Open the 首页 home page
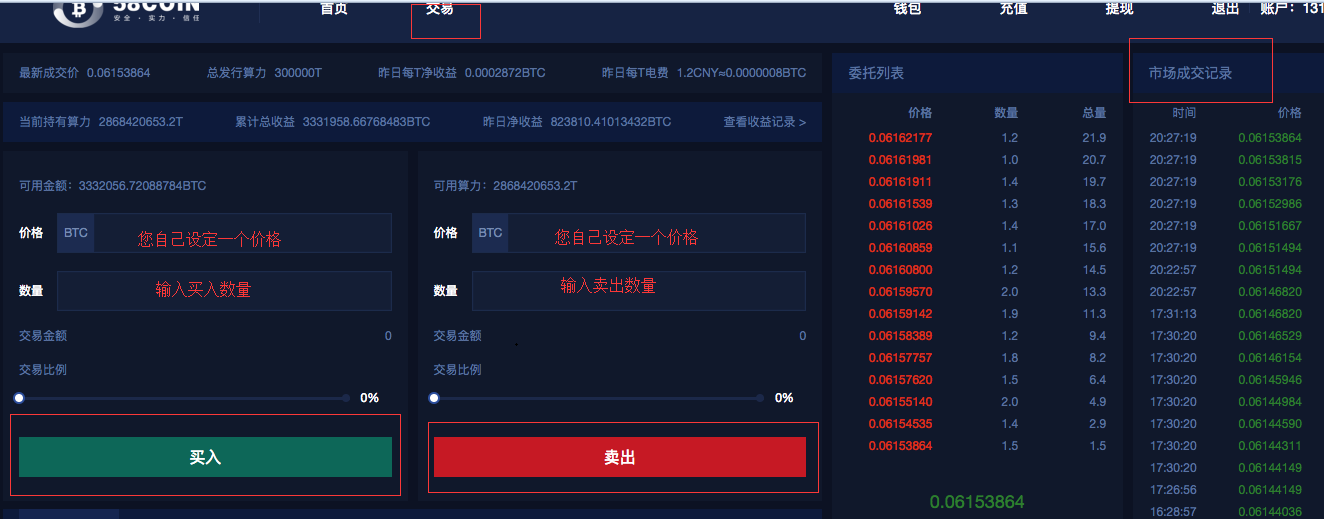Screen dimensions: 1324x519 [334, 9]
